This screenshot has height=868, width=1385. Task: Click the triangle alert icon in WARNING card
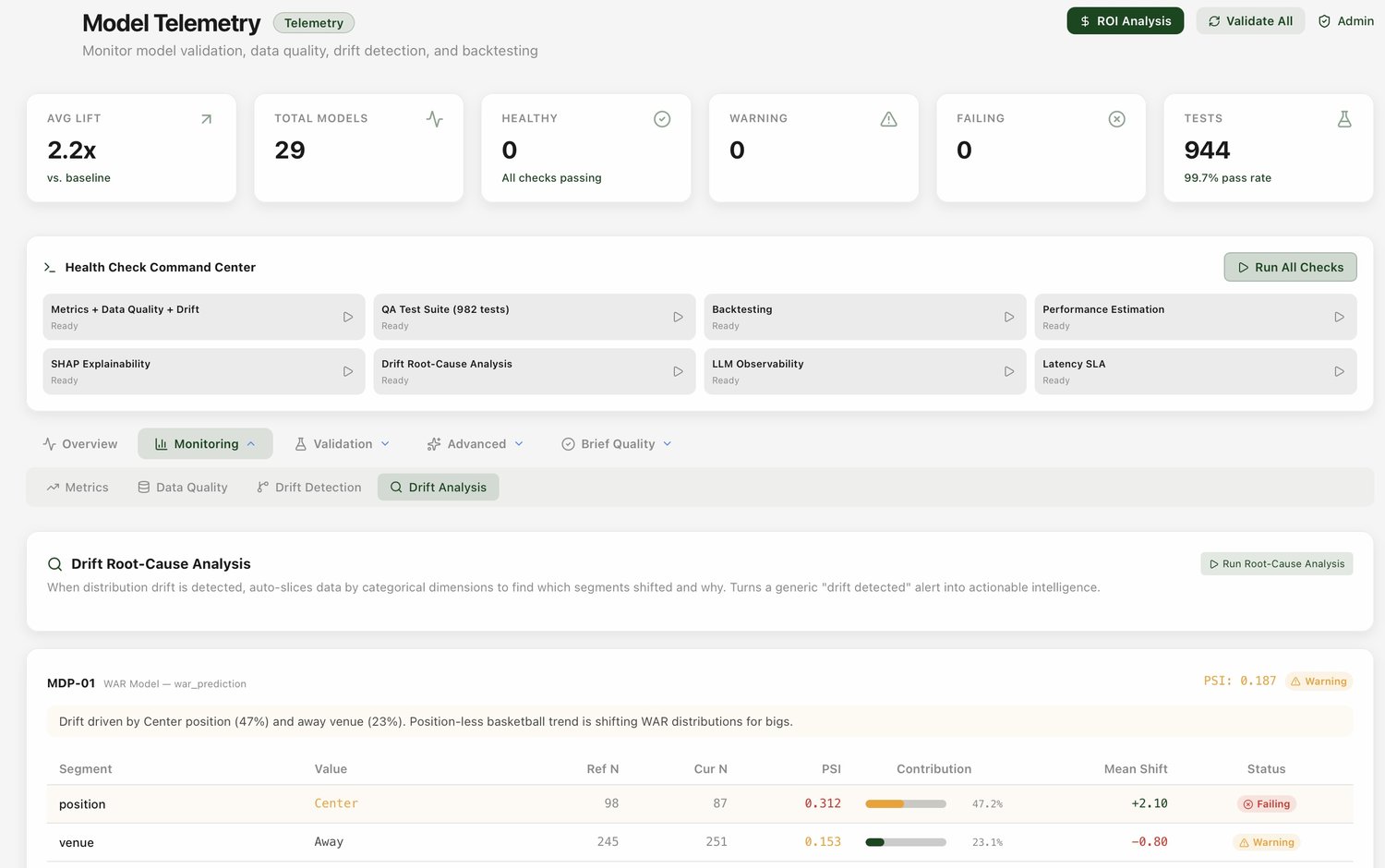click(x=889, y=119)
